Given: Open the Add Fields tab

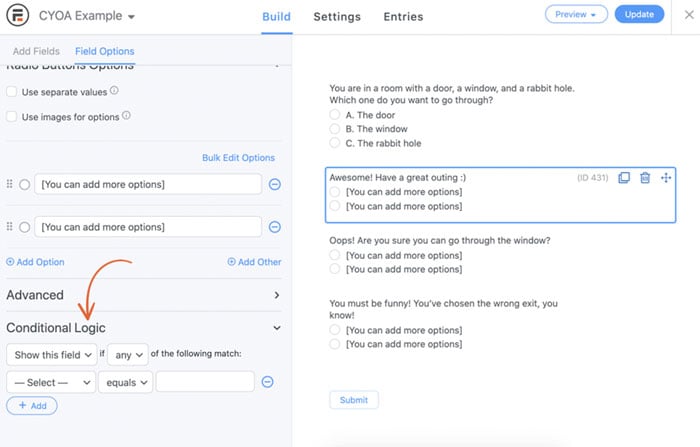Looking at the screenshot, I should (36, 51).
